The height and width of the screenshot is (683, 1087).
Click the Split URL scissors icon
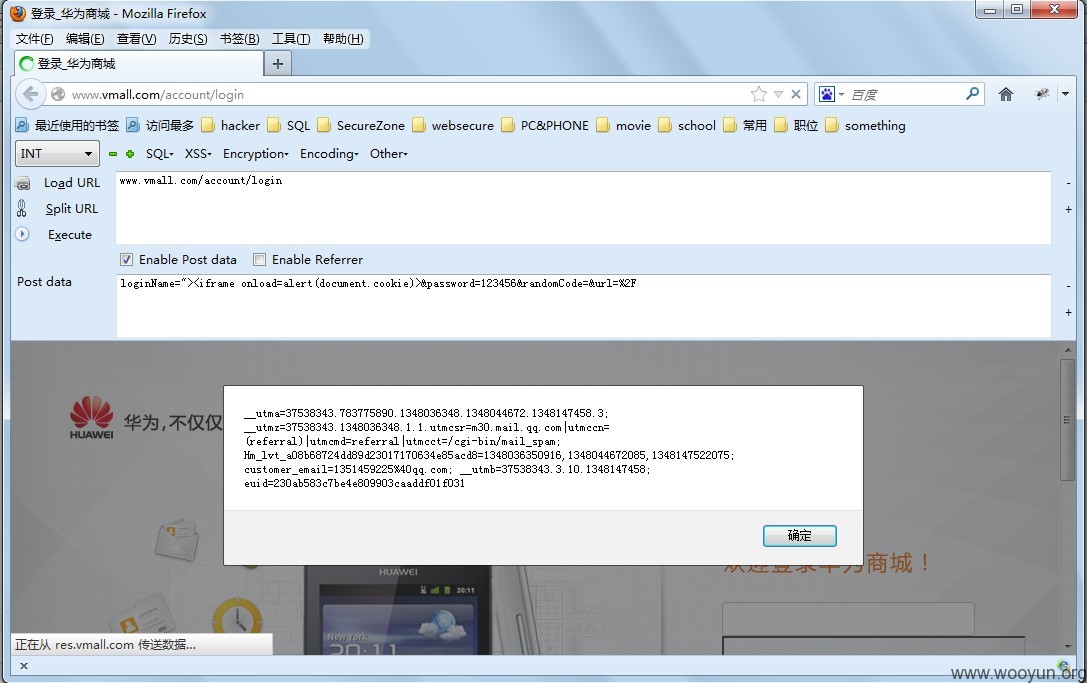21,208
